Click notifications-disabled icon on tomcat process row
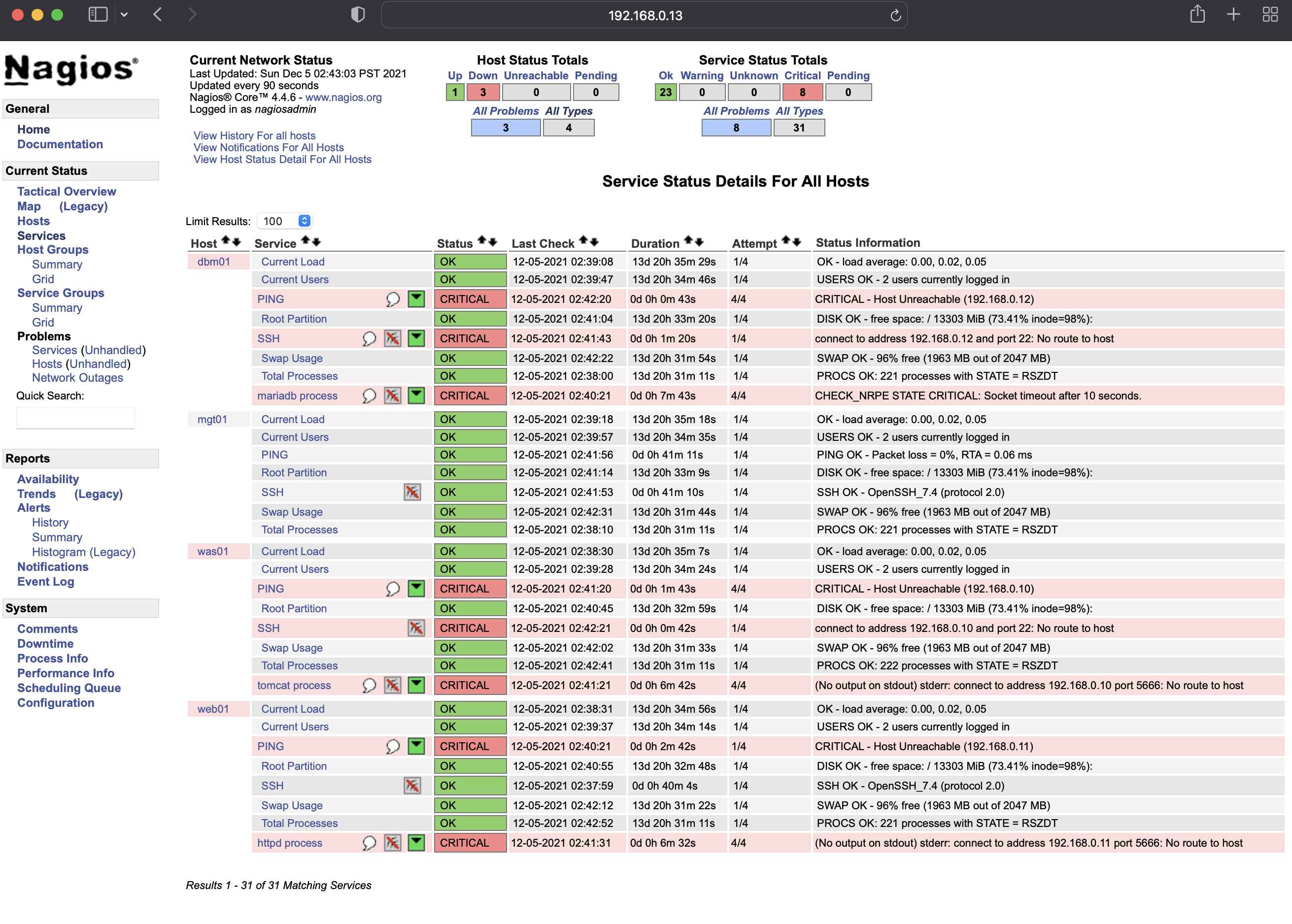This screenshot has width=1292, height=924. [x=392, y=685]
